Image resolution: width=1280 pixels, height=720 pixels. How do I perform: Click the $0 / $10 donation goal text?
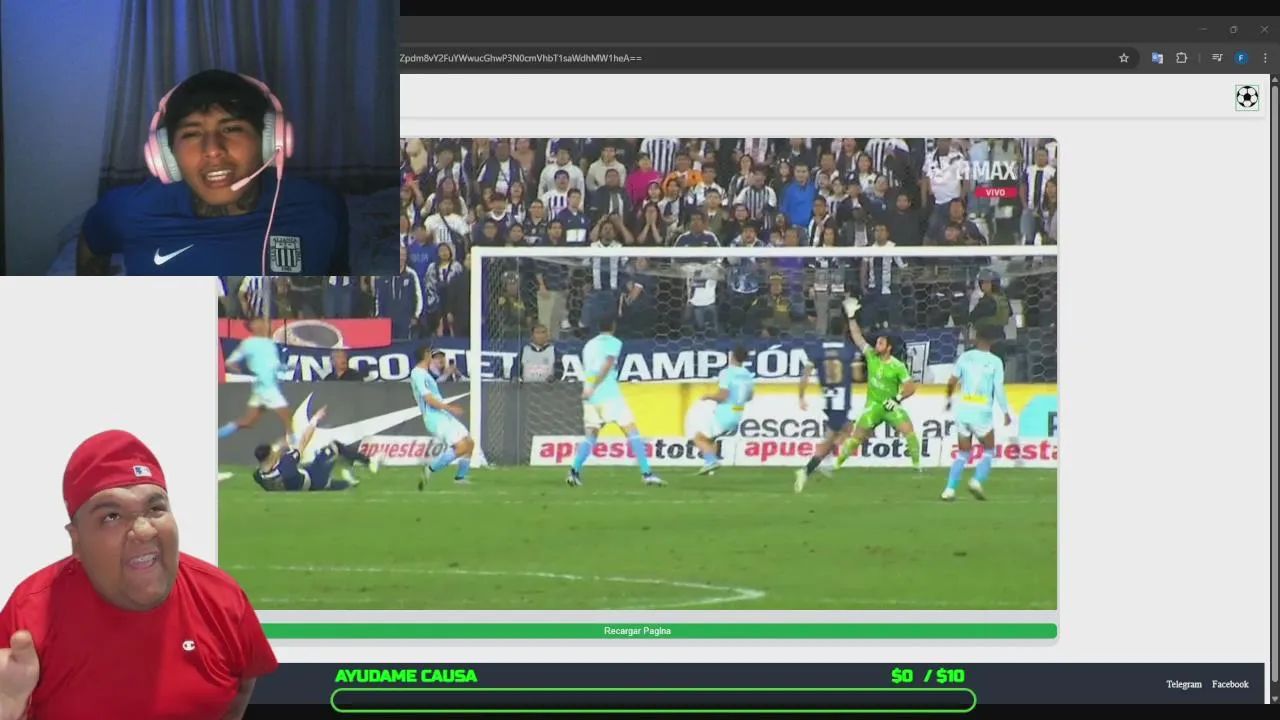coord(928,676)
